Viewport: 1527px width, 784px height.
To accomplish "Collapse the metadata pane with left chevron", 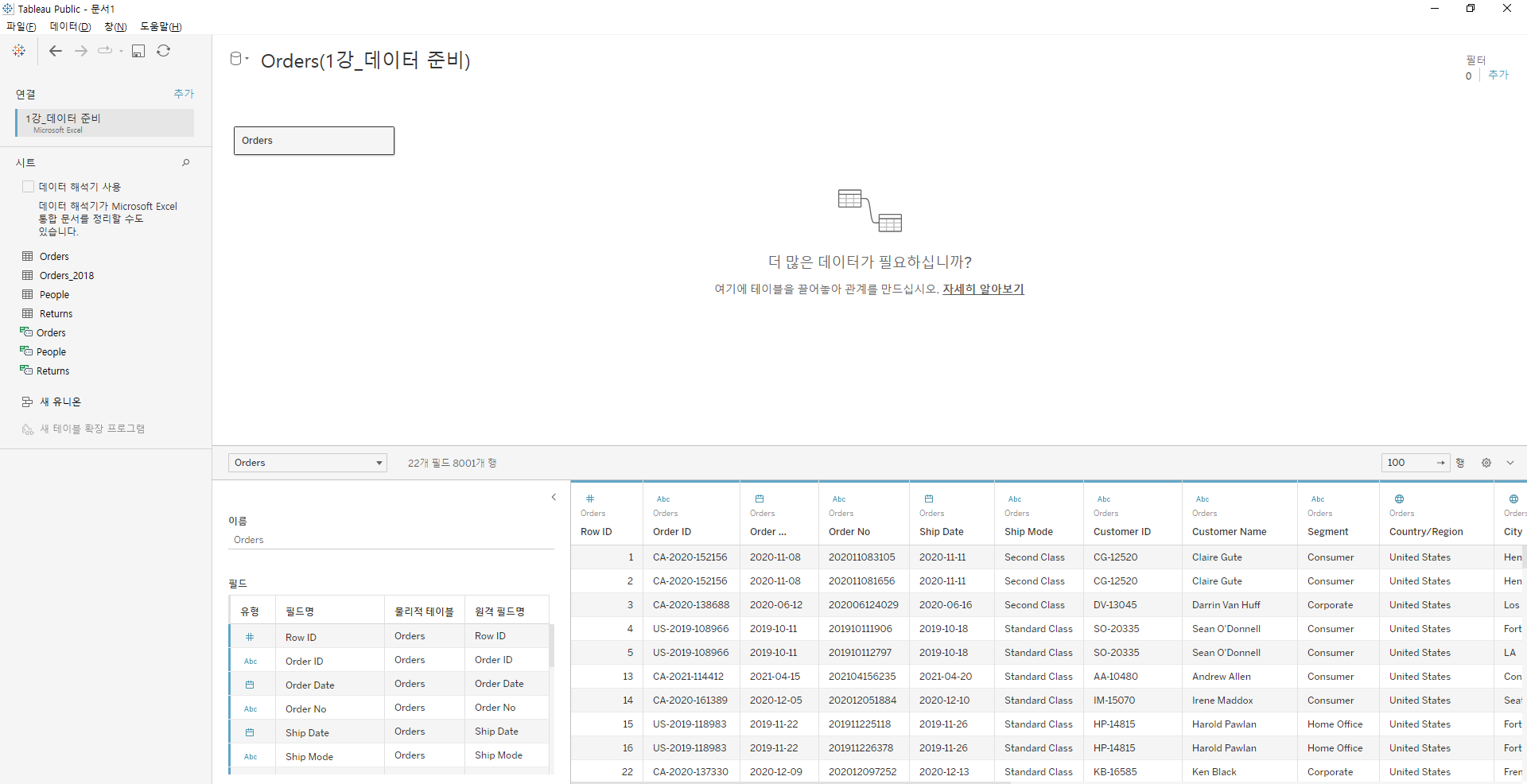I will 554,498.
